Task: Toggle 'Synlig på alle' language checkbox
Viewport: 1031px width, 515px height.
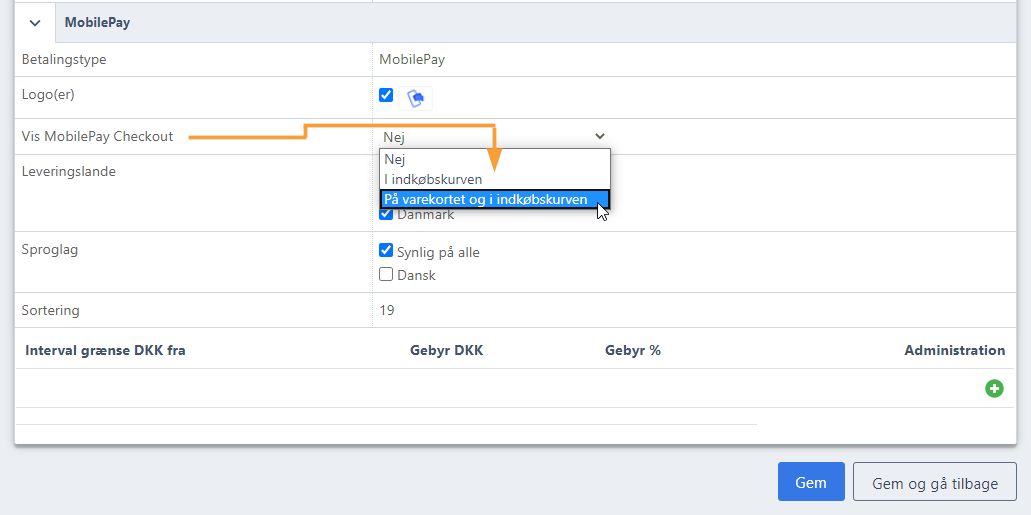Action: pos(386,251)
